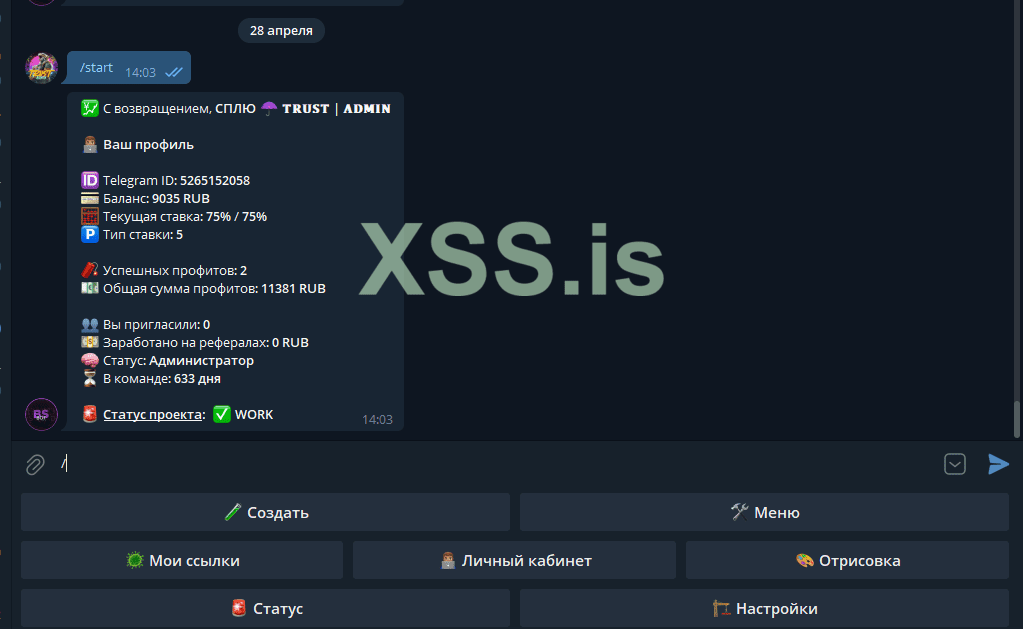The height and width of the screenshot is (629, 1023).
Task: Open the Меню bot button
Action: coord(764,512)
